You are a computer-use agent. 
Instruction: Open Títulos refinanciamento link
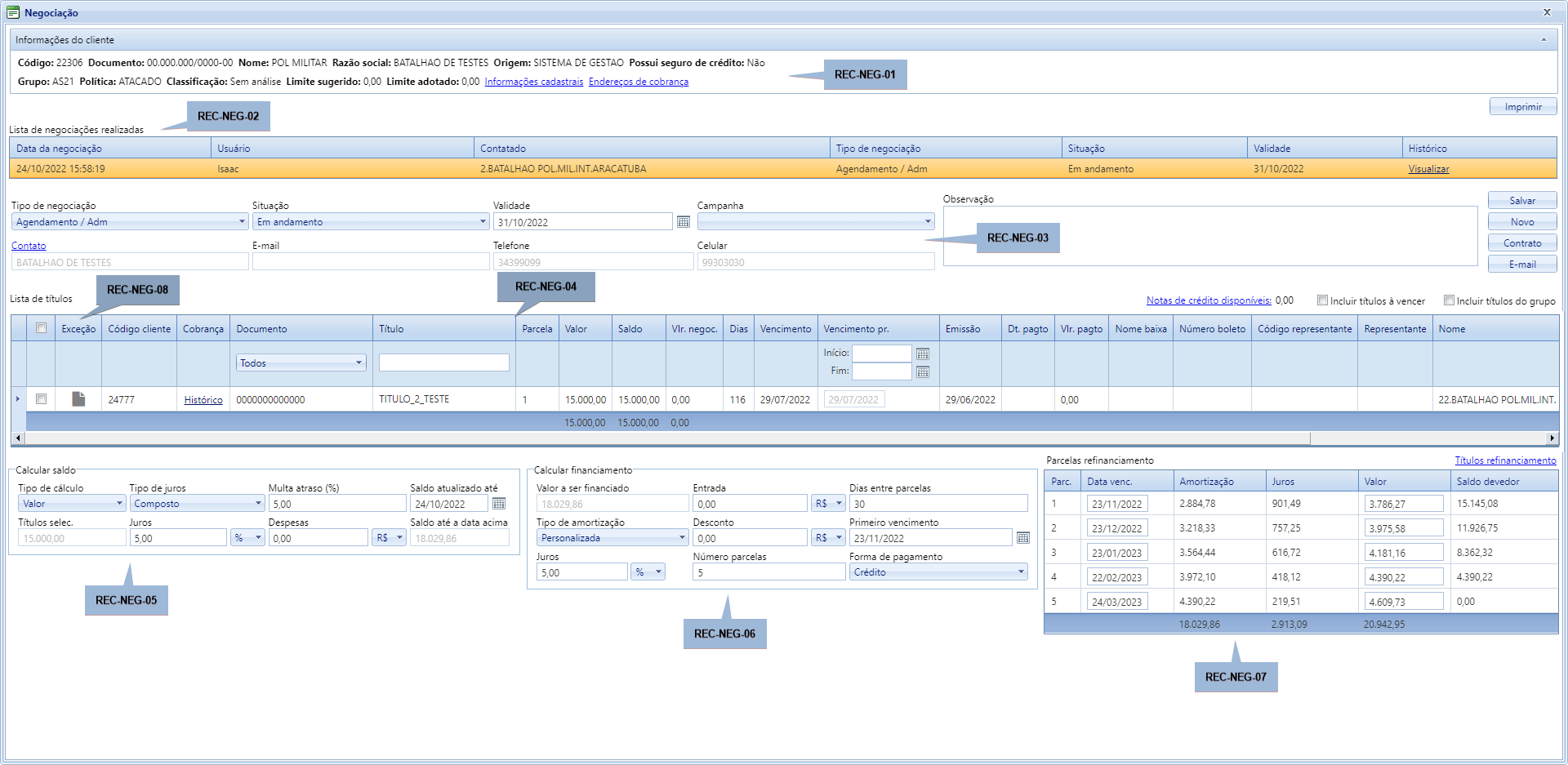pos(1505,460)
